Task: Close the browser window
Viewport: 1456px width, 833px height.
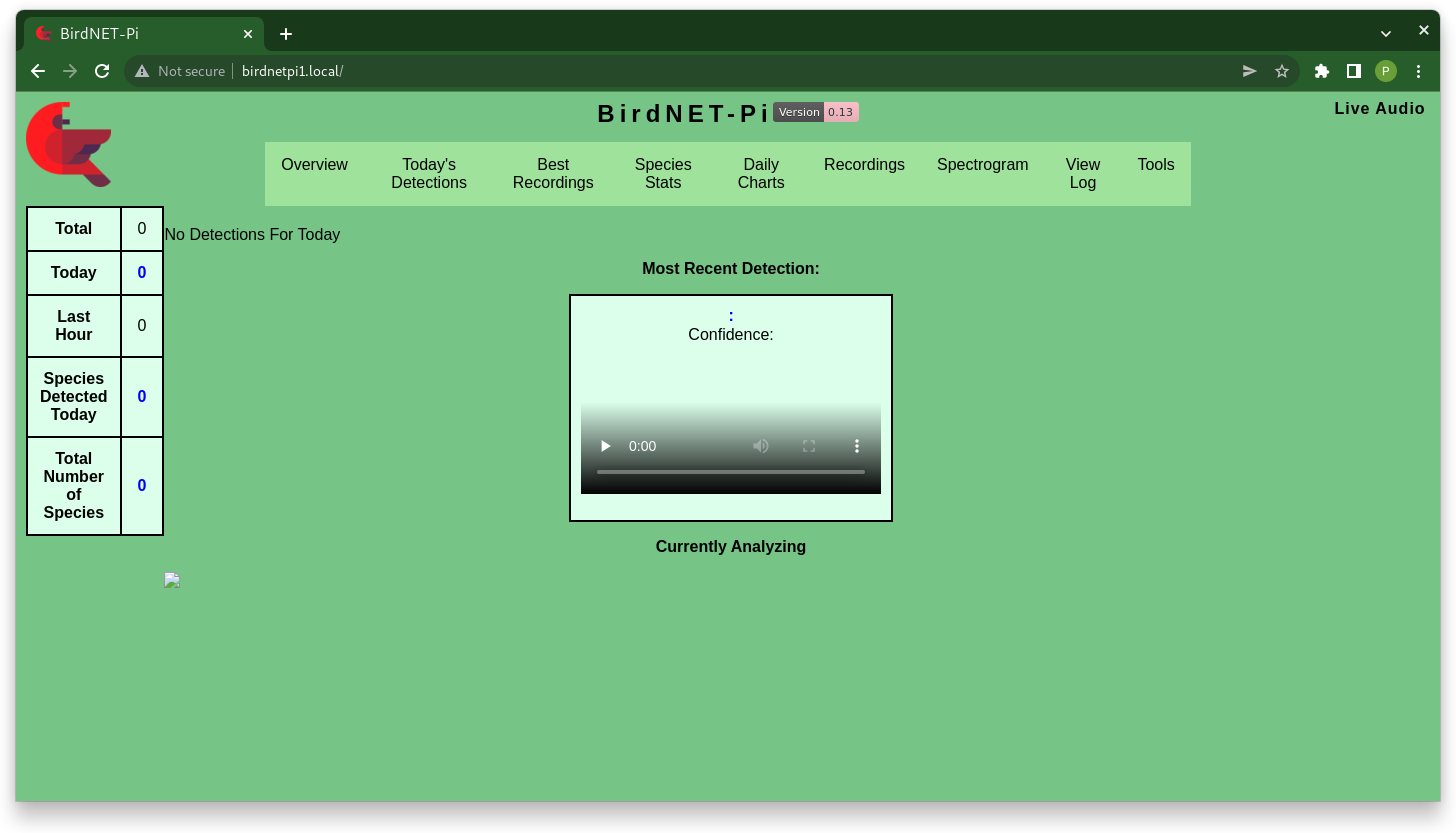Action: point(1424,31)
